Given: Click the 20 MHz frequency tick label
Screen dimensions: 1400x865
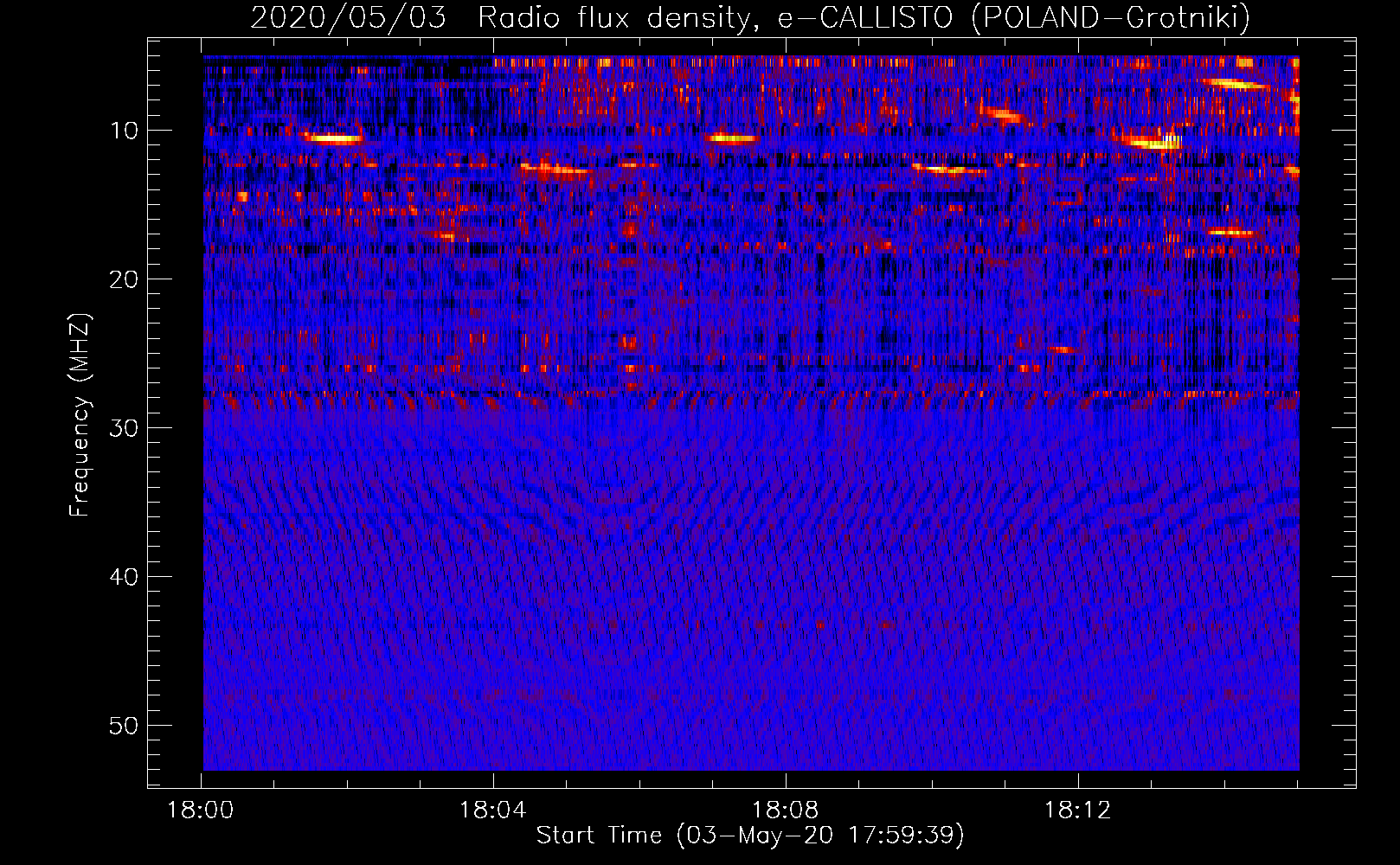Looking at the screenshot, I should (x=125, y=279).
